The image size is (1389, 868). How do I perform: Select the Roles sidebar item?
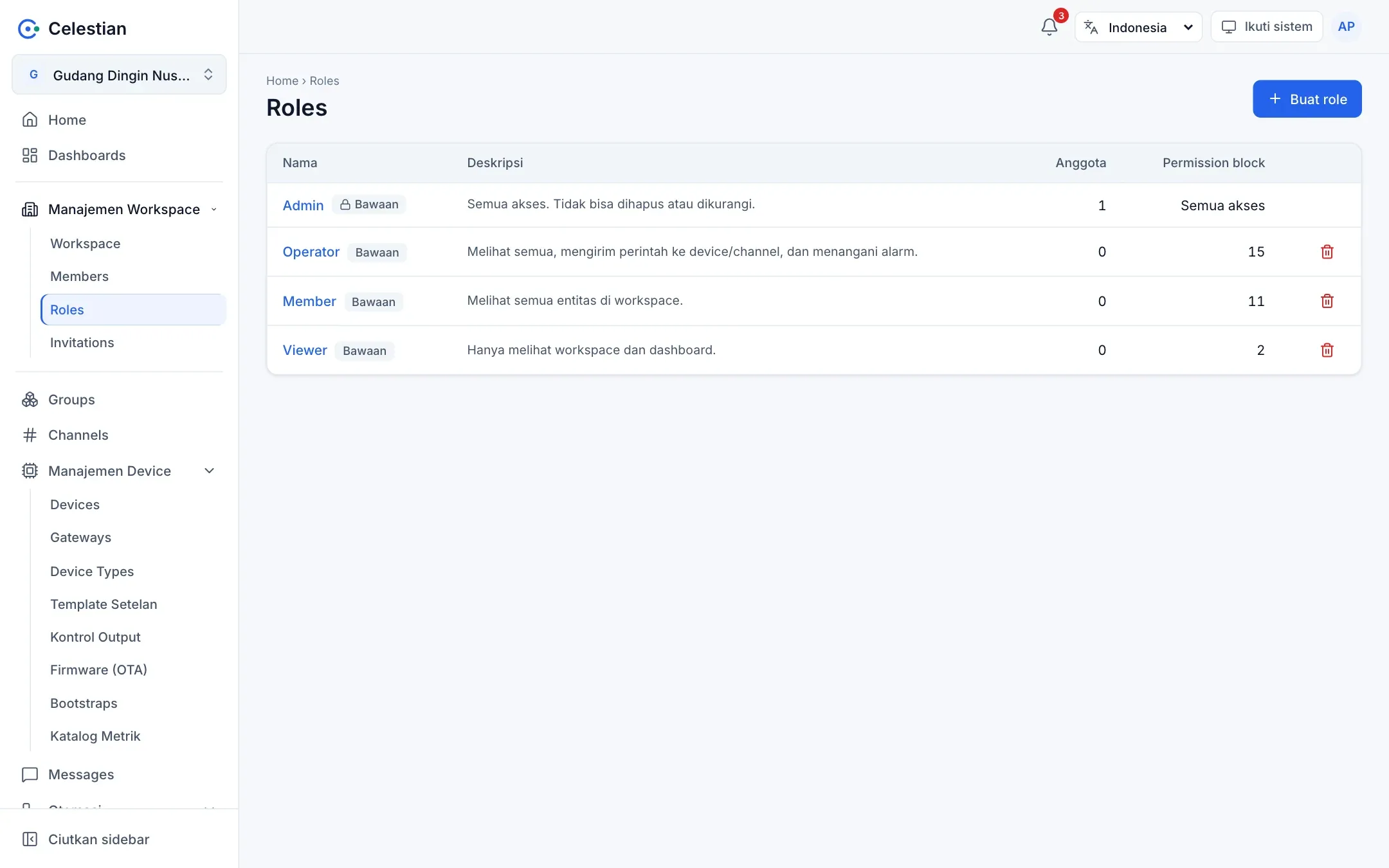(133, 309)
